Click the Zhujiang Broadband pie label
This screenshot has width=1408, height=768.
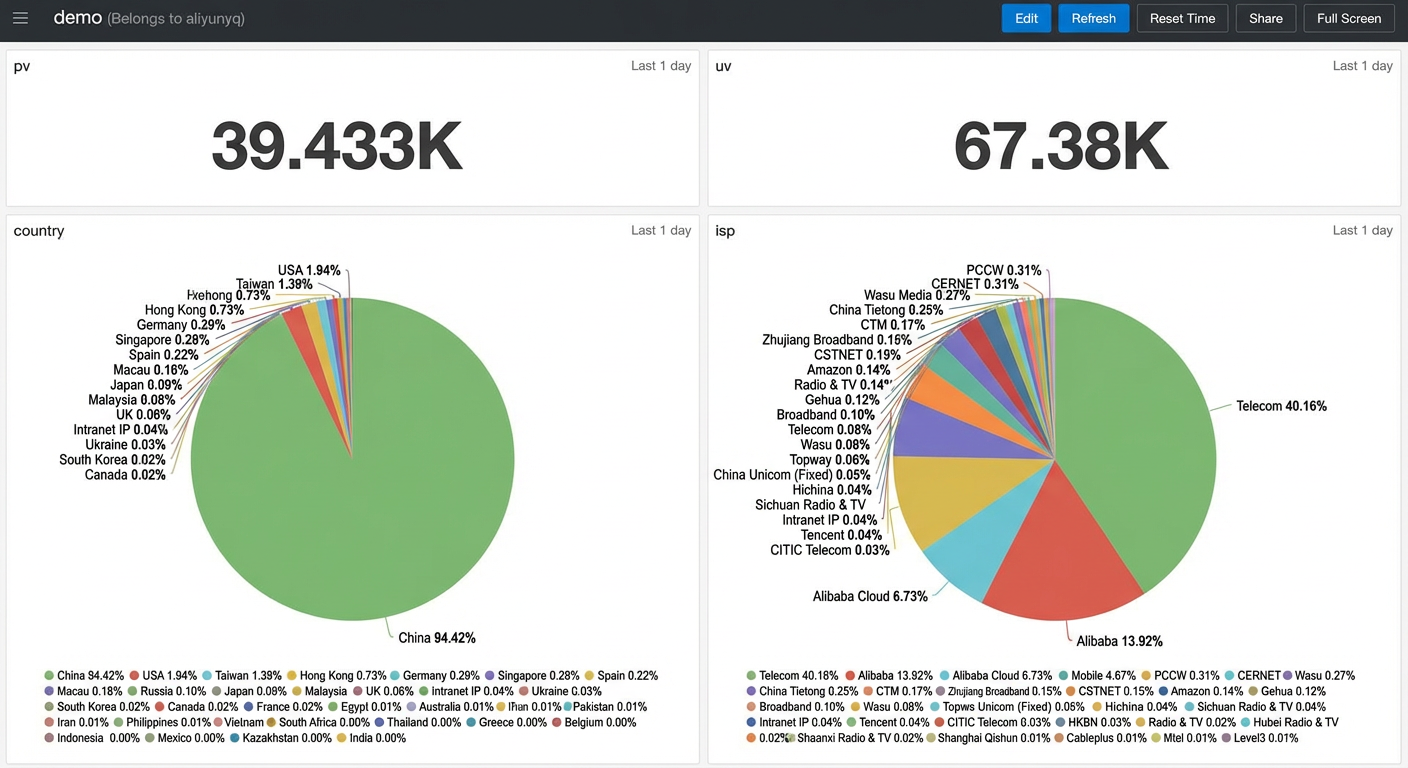837,340
